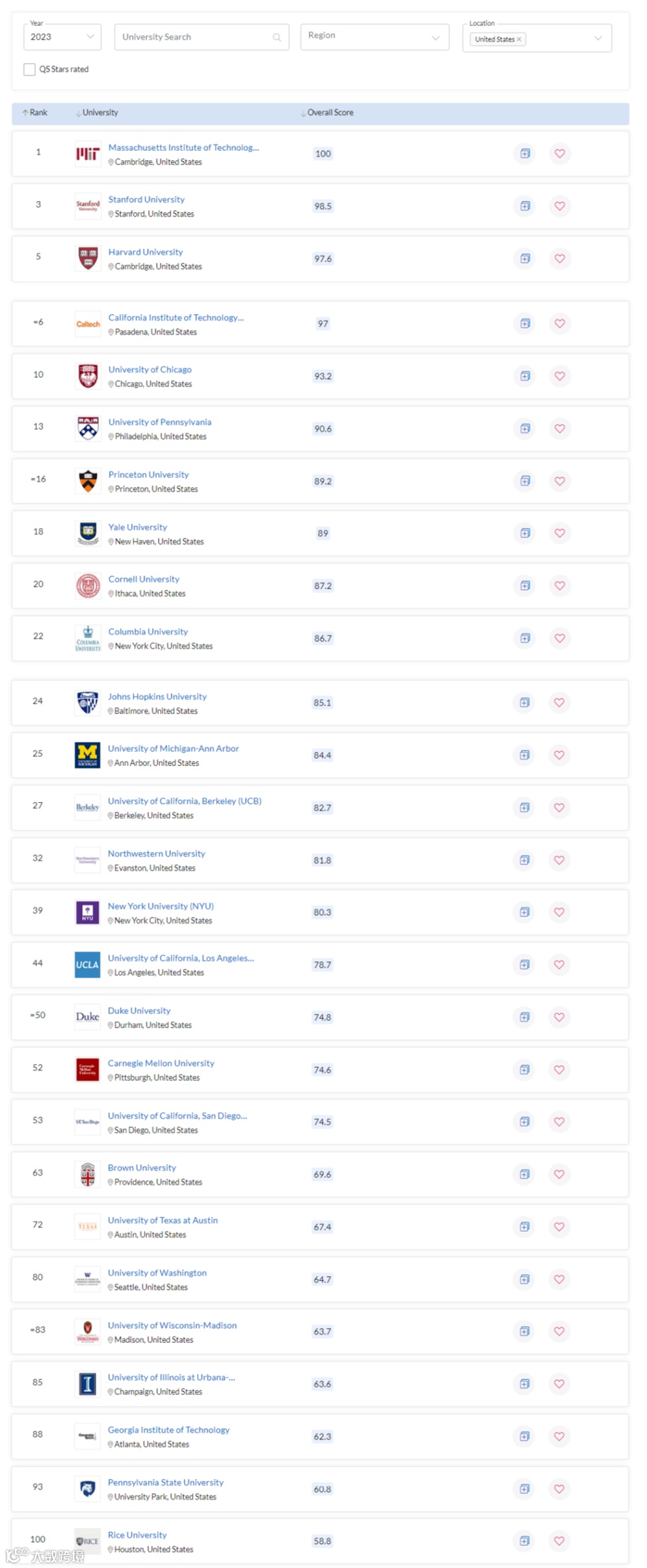Enable the QS Stars rated checkbox
This screenshot has height=1568, width=647.
(29, 70)
